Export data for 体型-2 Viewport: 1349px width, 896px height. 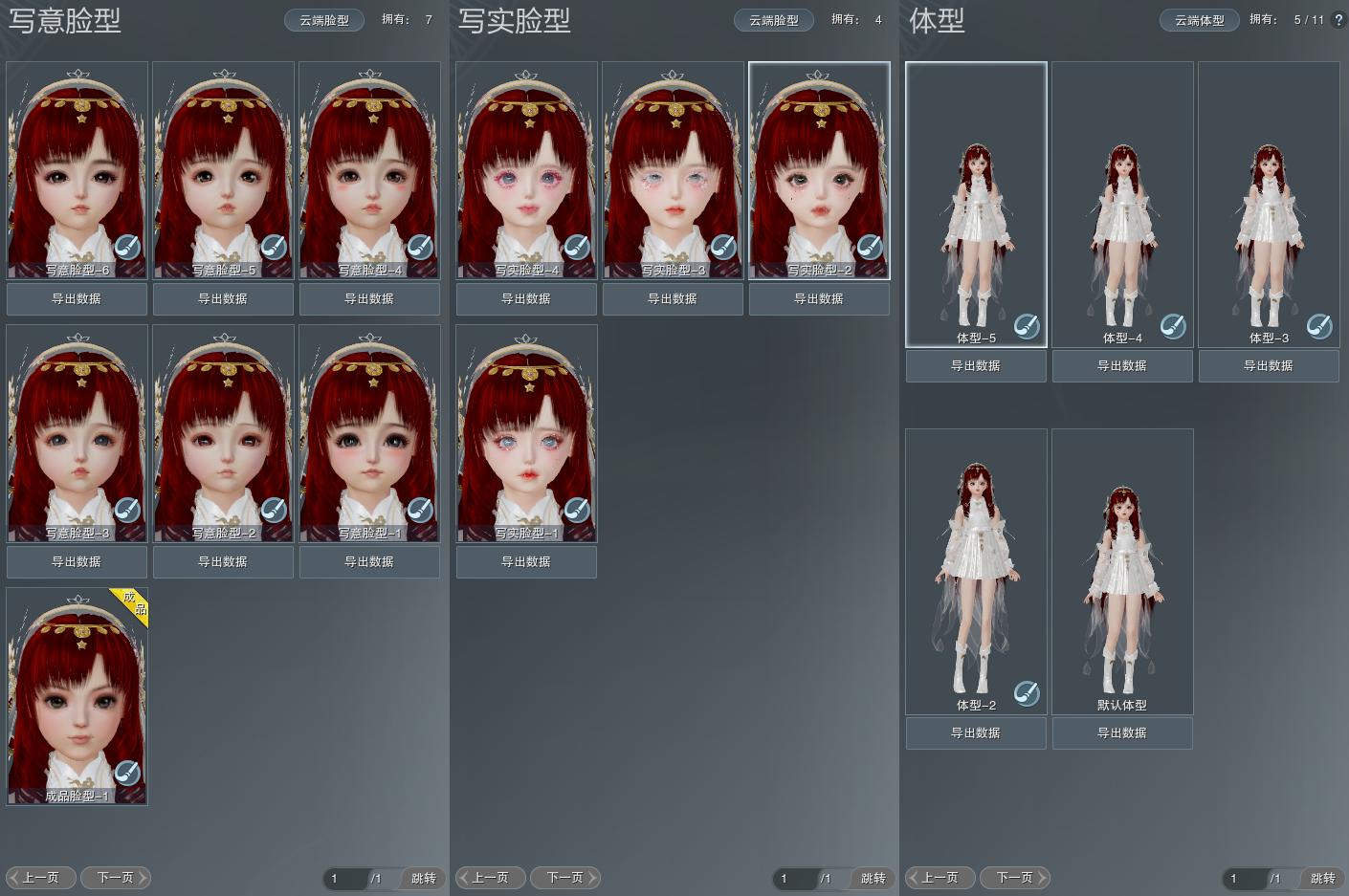coord(976,733)
